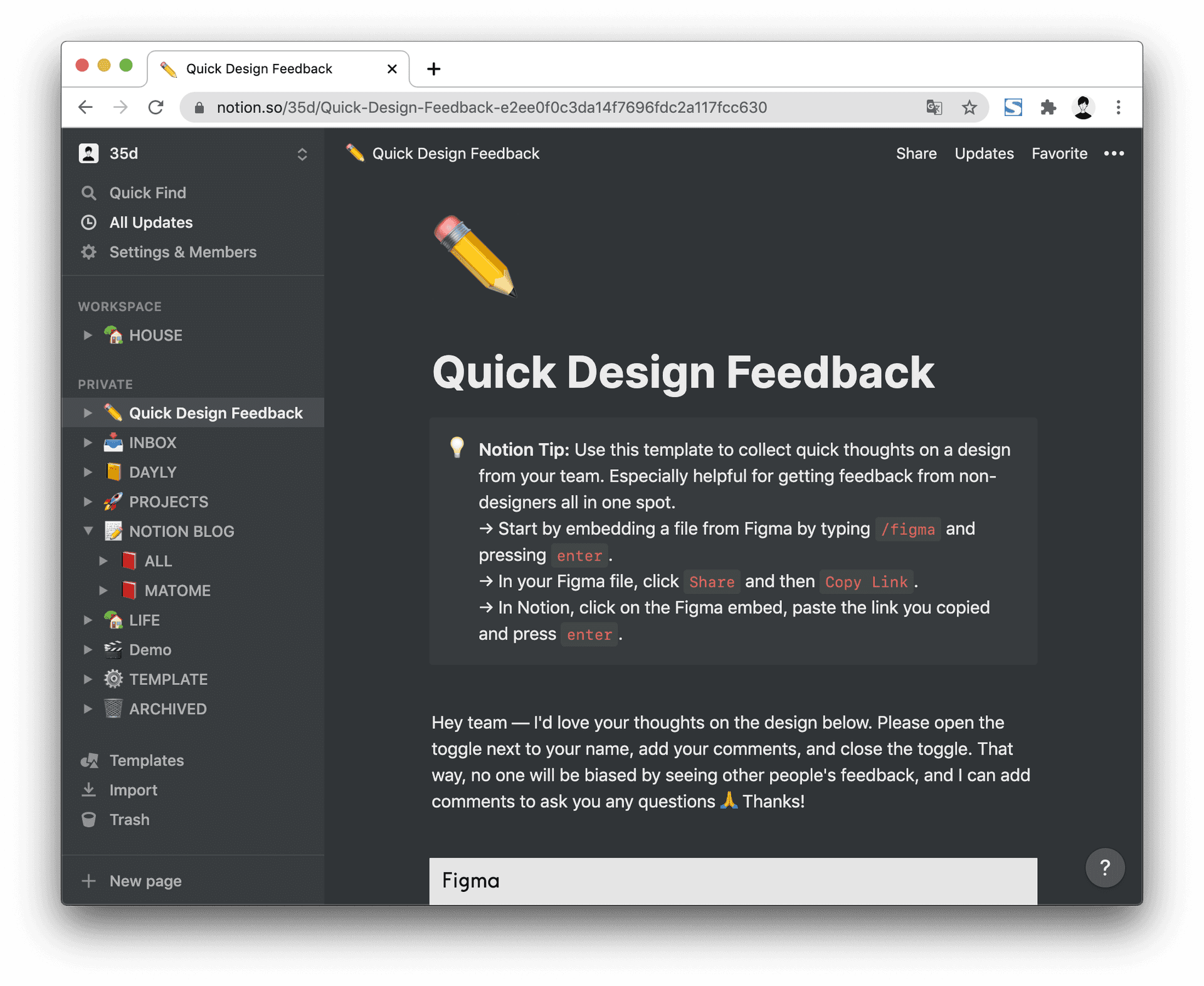The height and width of the screenshot is (986, 1204).
Task: Click the LIFE house icon
Action: pos(114,620)
